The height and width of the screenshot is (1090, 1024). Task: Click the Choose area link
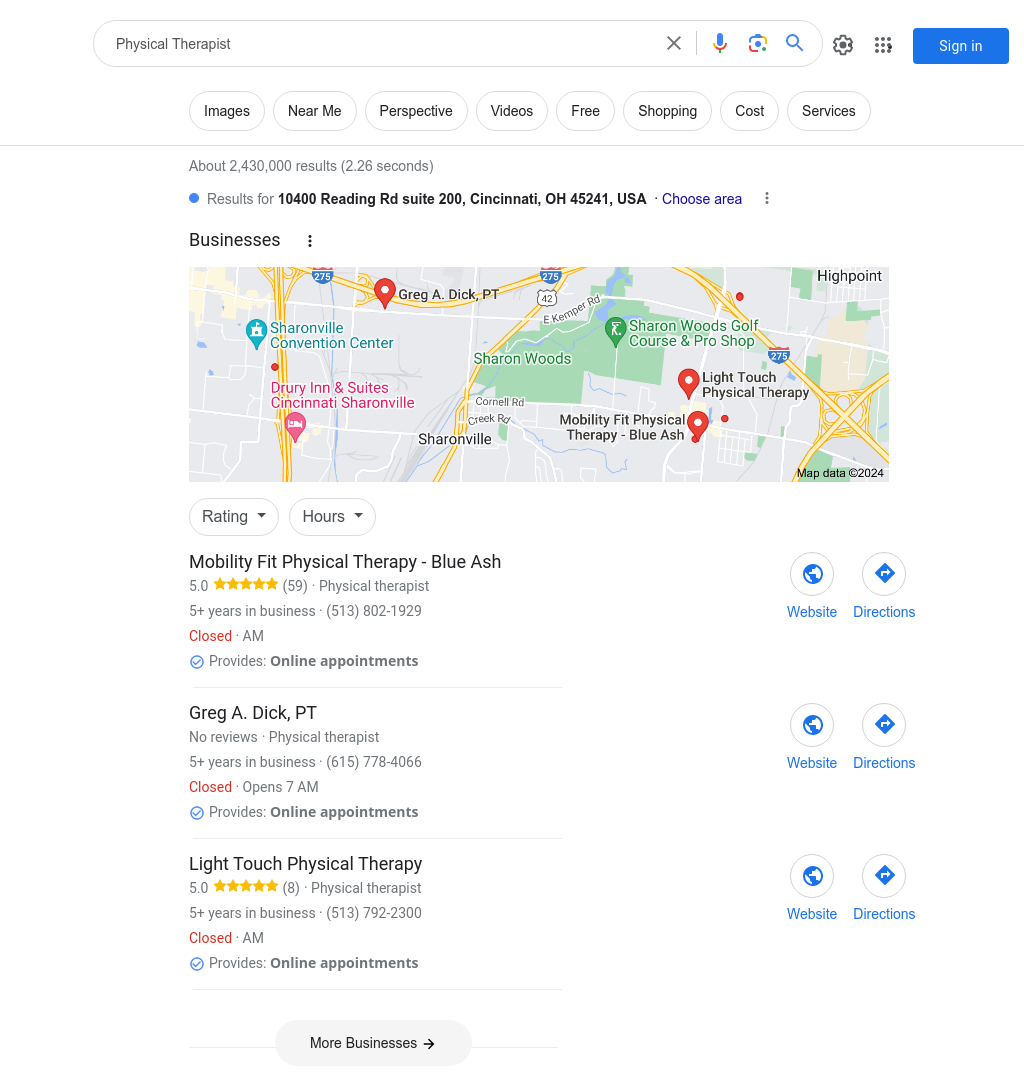(x=701, y=199)
